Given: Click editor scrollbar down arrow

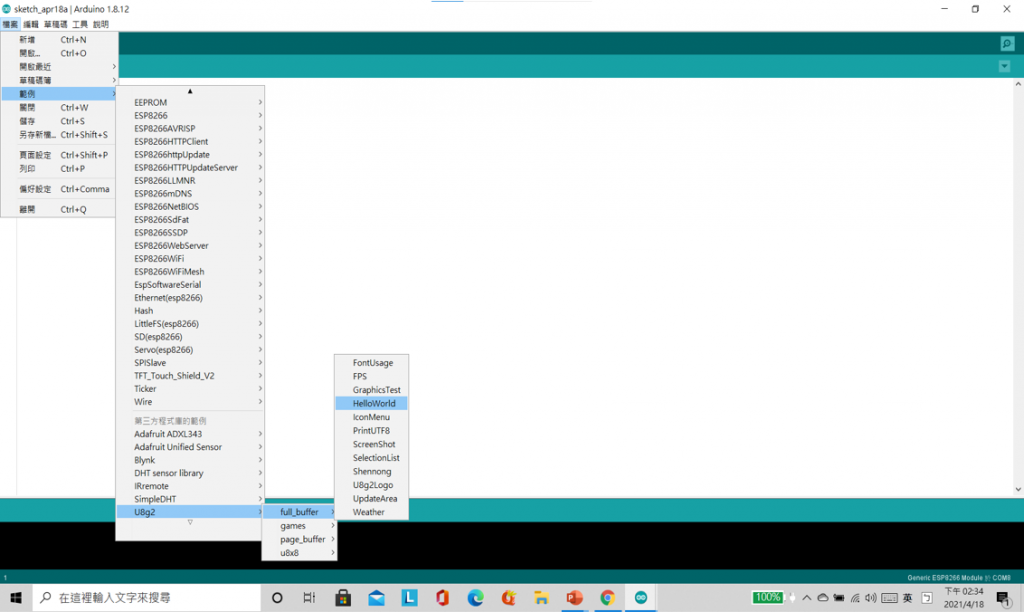Looking at the screenshot, I should 1018,489.
